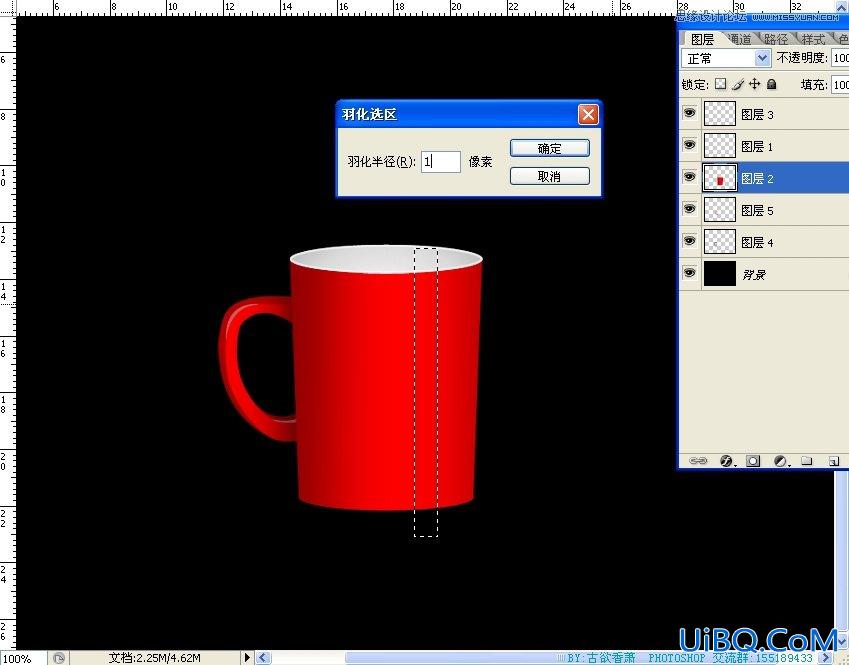849x665 pixels.
Task: Select the 图层 4 thumbnail
Action: click(x=720, y=242)
